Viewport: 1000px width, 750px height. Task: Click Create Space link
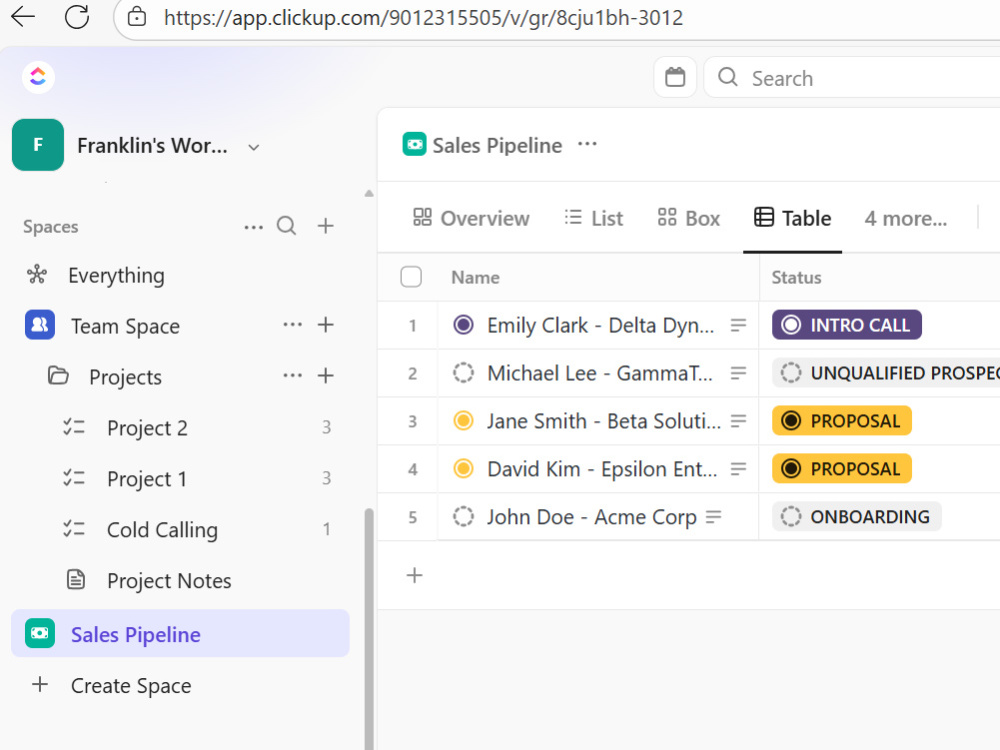(x=131, y=686)
